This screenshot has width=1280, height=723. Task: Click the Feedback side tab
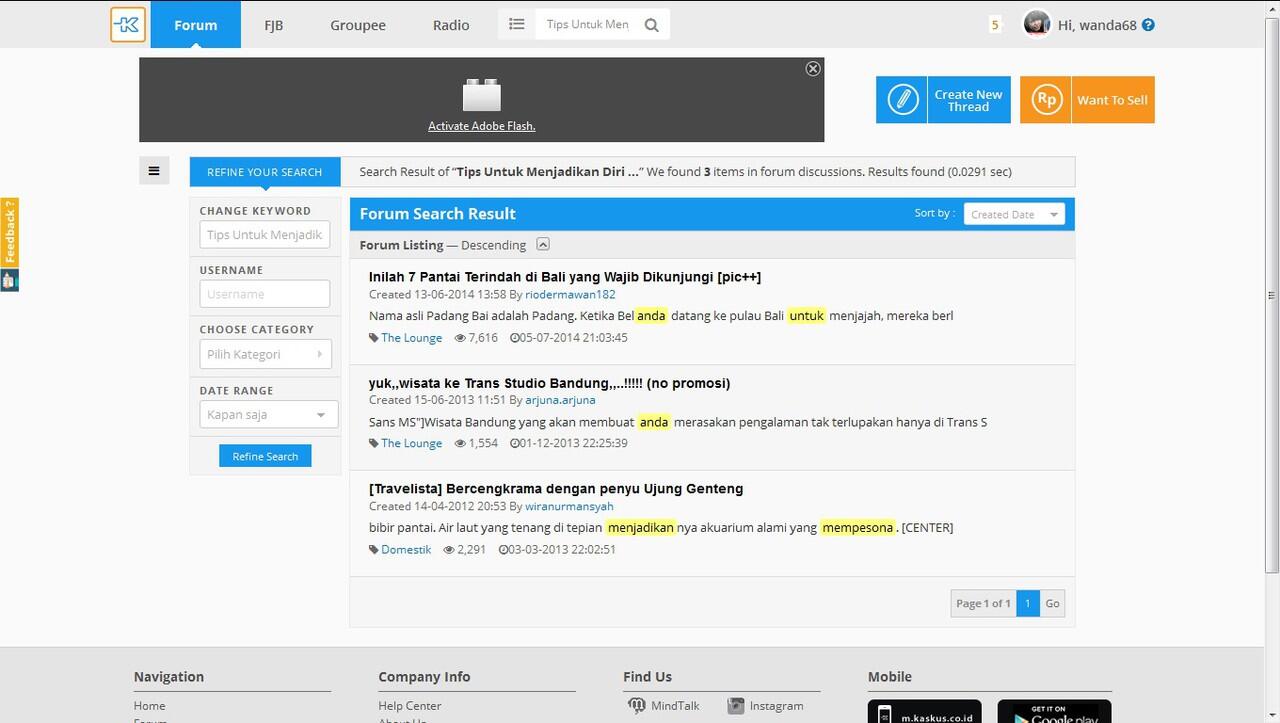pos(9,233)
